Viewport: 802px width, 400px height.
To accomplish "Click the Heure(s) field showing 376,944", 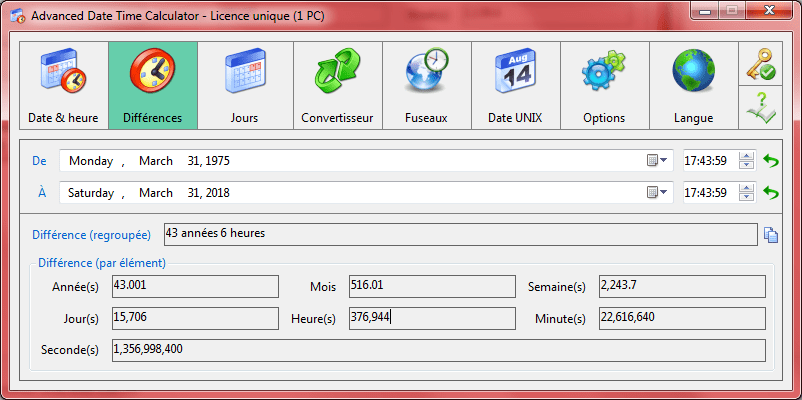I will 432,318.
